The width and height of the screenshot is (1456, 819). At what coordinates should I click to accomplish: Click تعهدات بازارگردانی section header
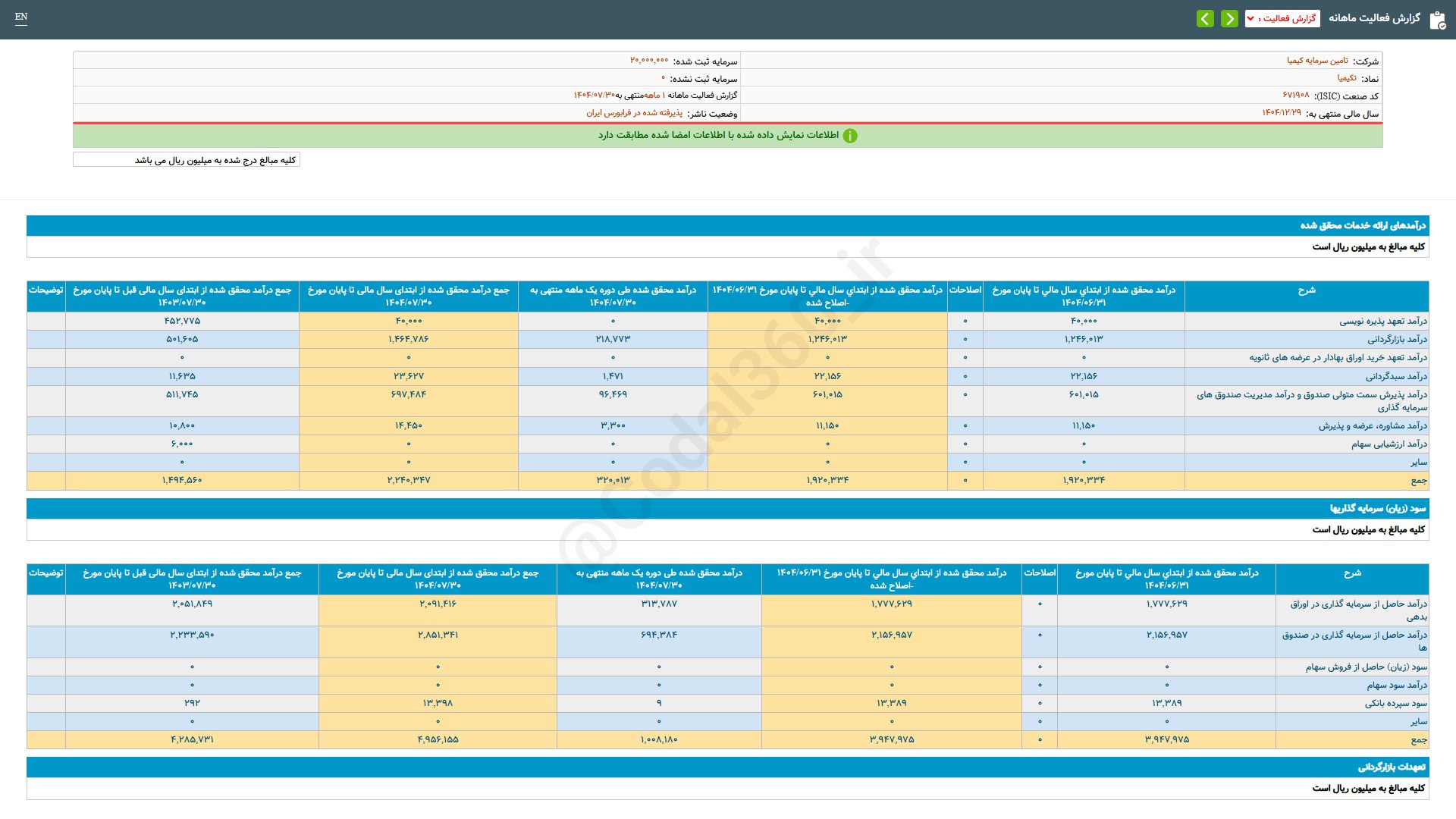pyautogui.click(x=1392, y=767)
